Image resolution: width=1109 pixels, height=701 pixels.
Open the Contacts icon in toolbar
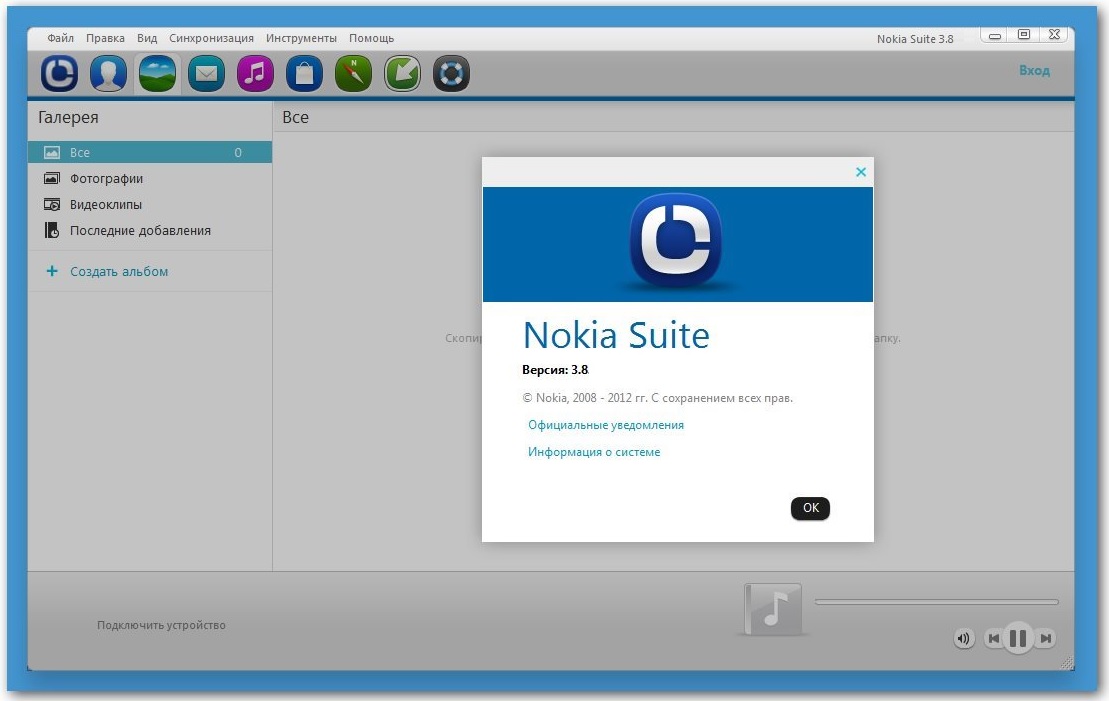[x=108, y=73]
